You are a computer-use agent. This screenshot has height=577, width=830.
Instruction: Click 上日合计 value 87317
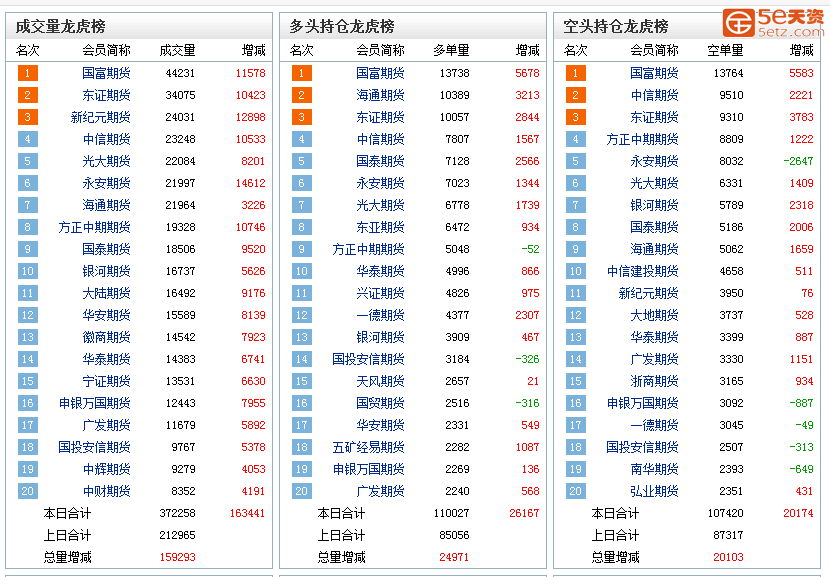tap(728, 535)
